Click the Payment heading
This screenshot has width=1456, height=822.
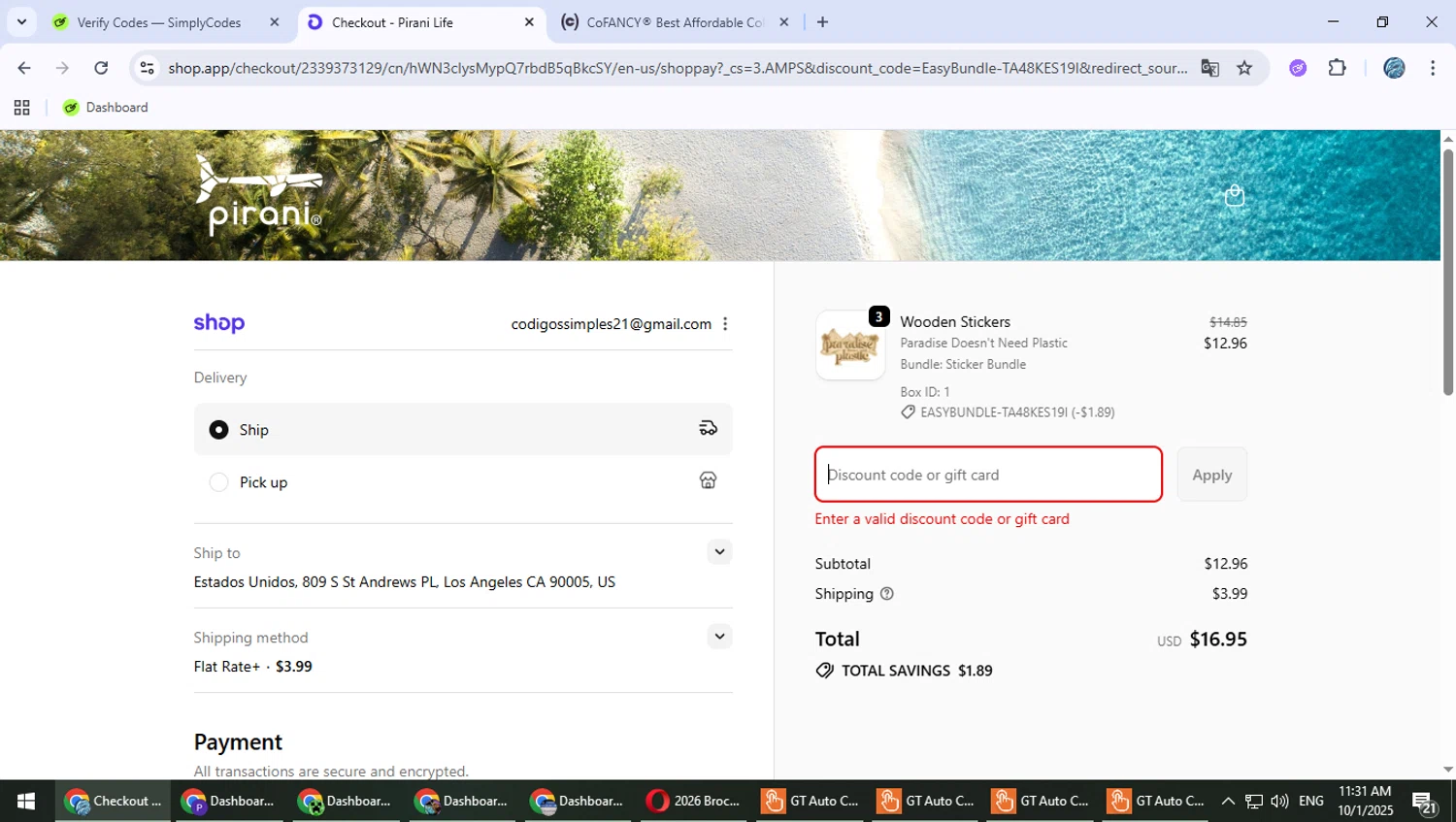pyautogui.click(x=238, y=742)
